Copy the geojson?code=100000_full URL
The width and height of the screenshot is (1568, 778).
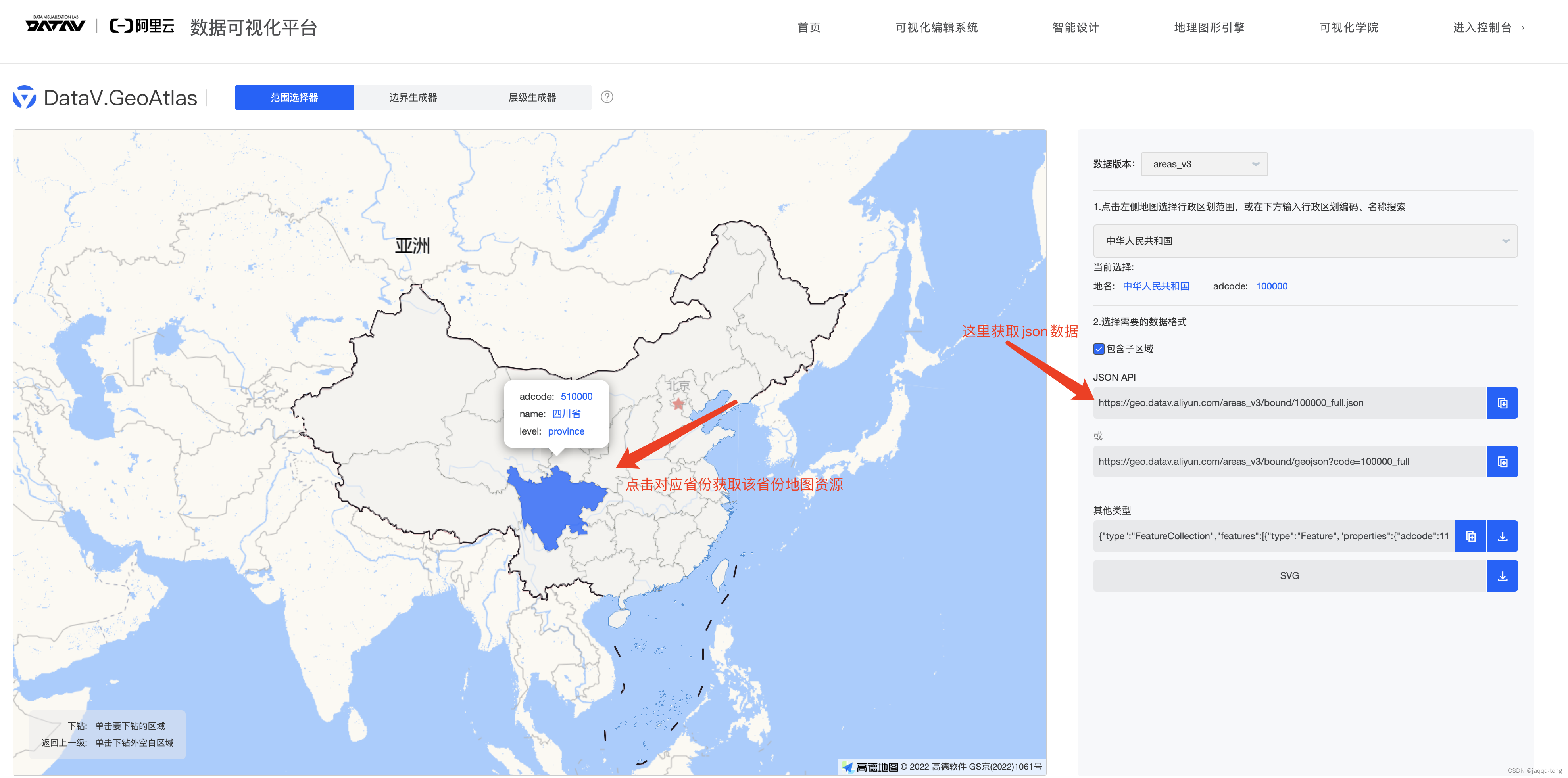[x=1502, y=462]
